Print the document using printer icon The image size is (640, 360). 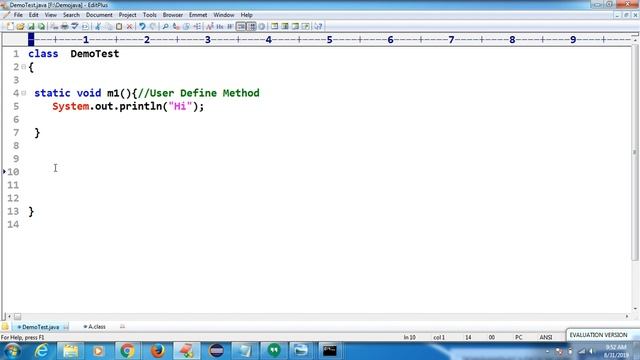(64, 27)
